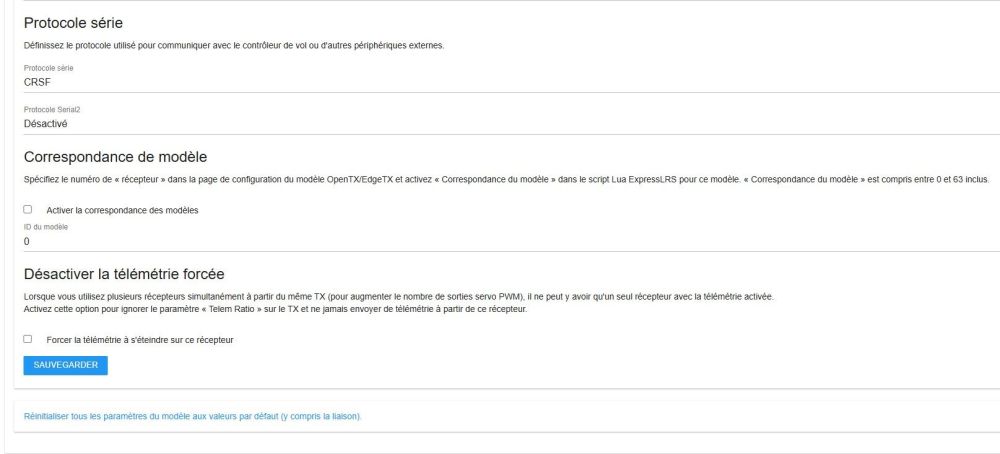Click the 'Lorsque vous utilisez plusieurs récepteurs' paragraph

coord(398,297)
